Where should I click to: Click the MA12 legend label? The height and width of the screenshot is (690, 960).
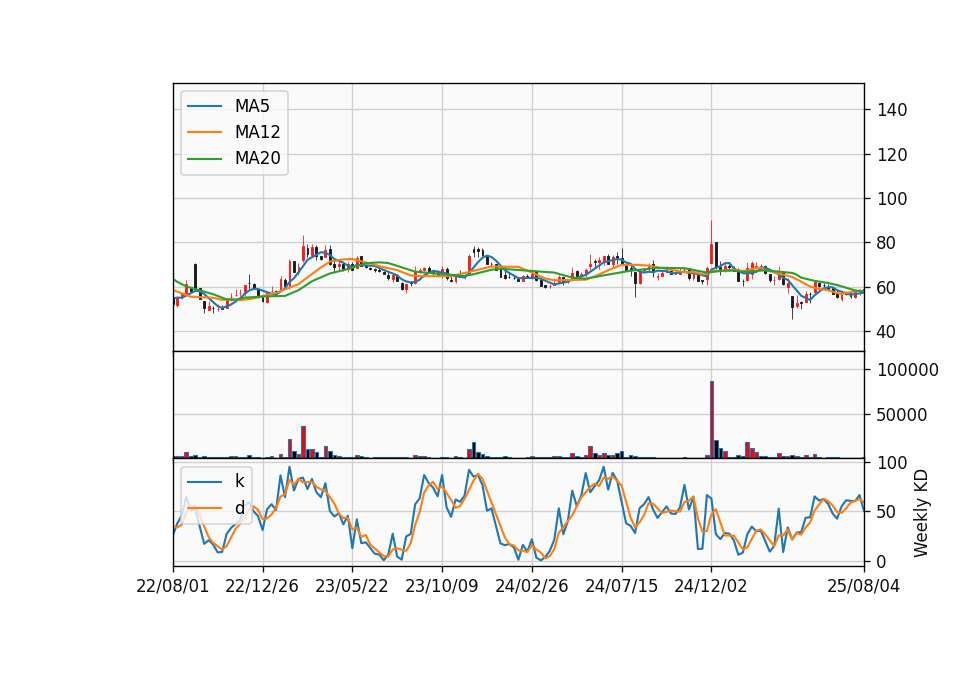coord(257,132)
